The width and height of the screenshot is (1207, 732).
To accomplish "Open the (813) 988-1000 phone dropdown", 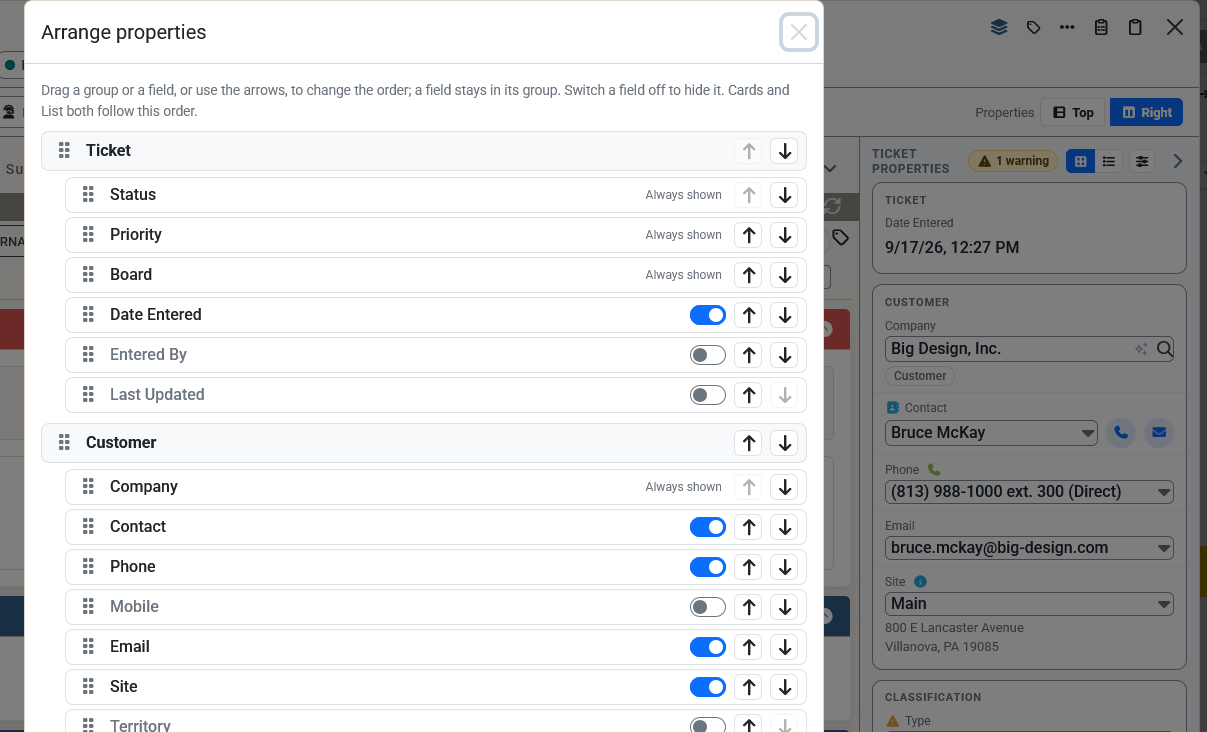I will 1029,492.
